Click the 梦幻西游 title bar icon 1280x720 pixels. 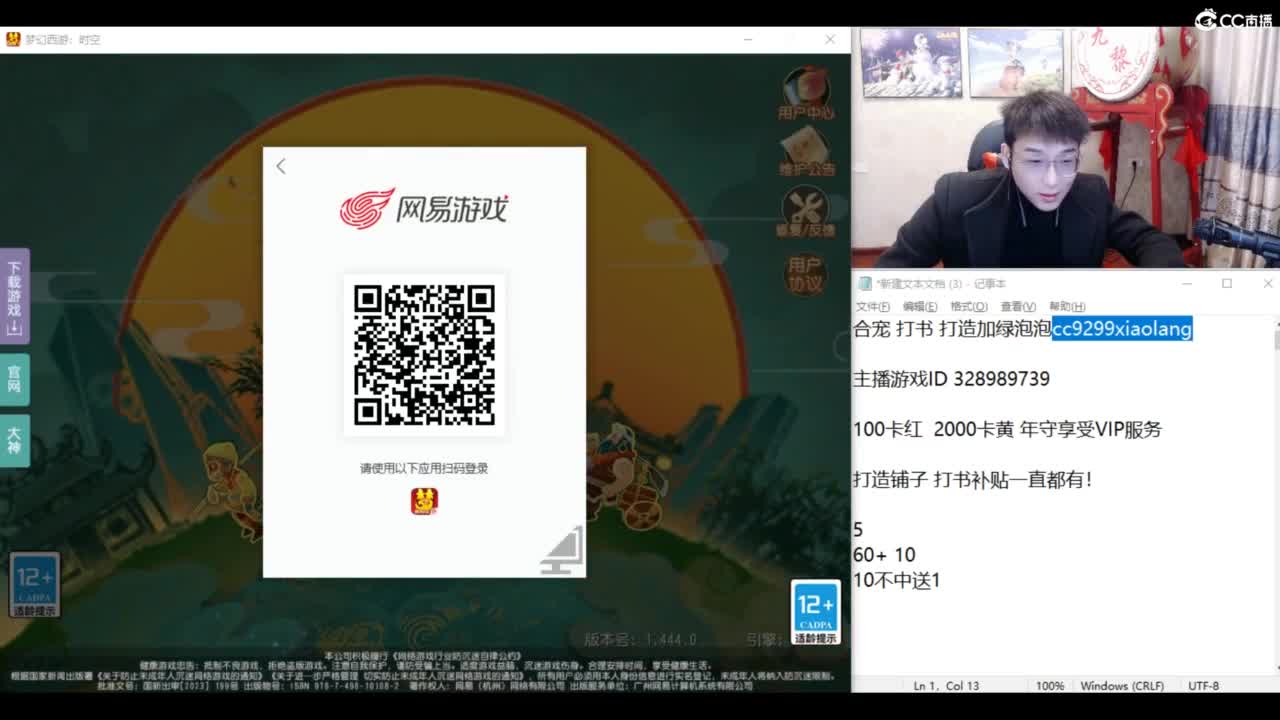(13, 39)
